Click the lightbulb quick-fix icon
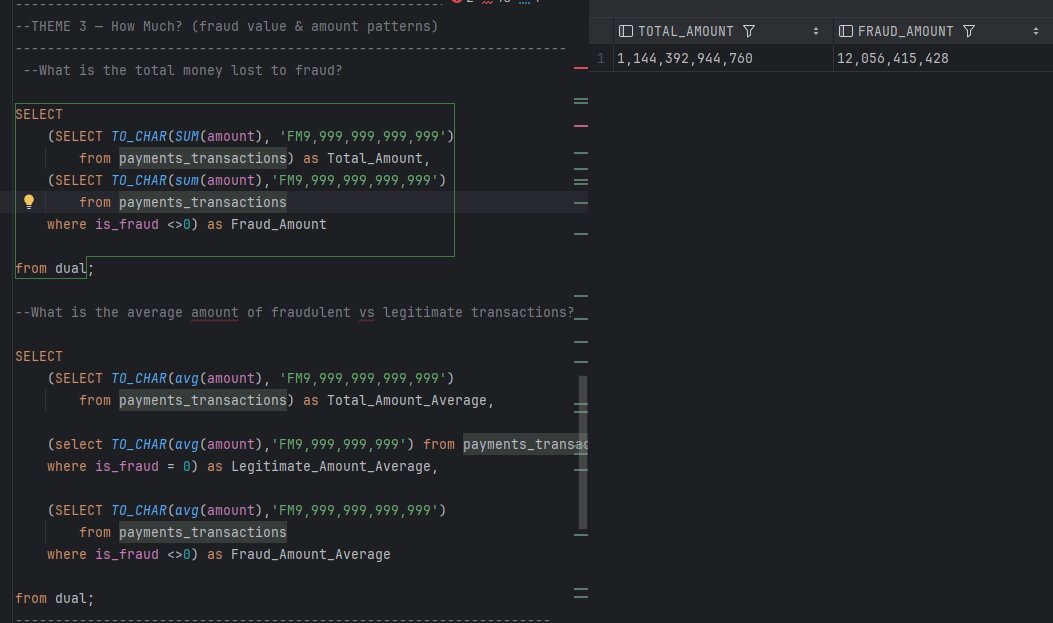This screenshot has width=1053, height=623. pos(29,201)
